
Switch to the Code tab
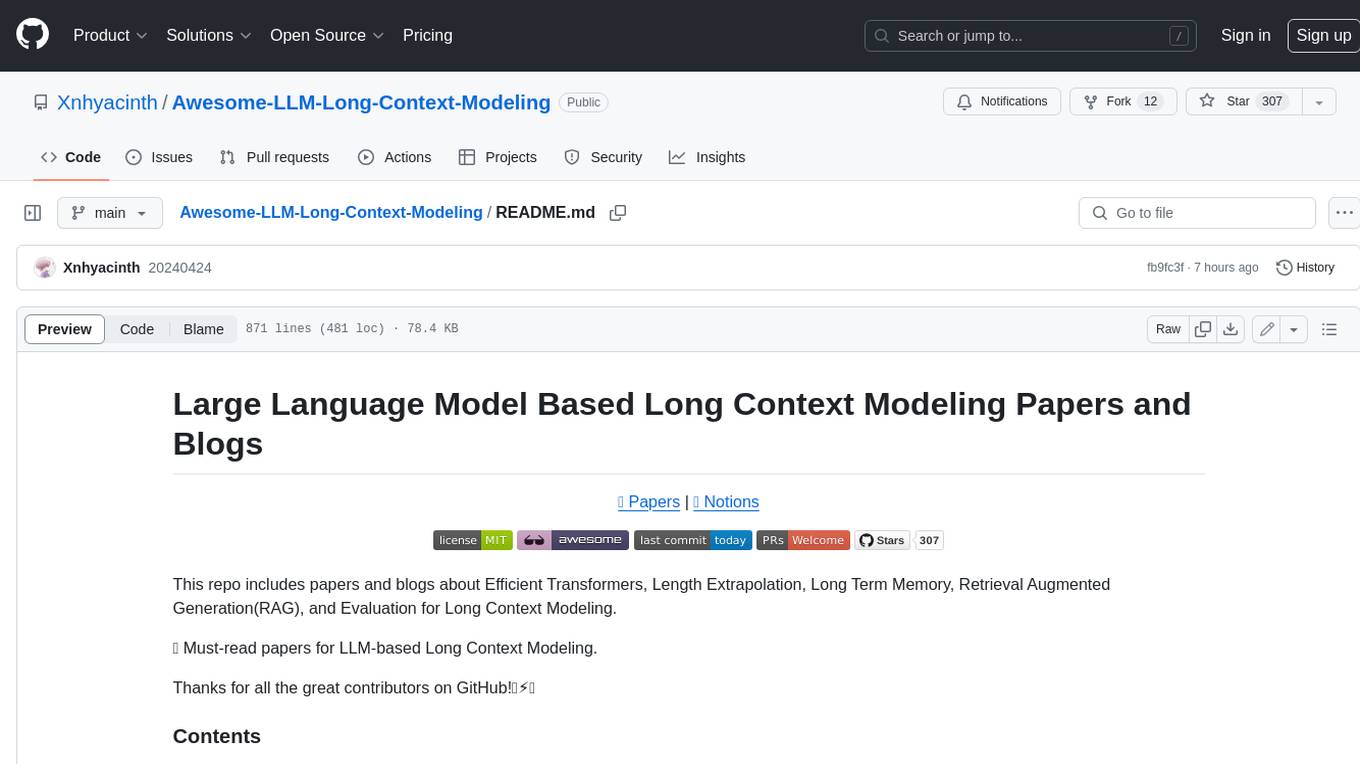70,157
